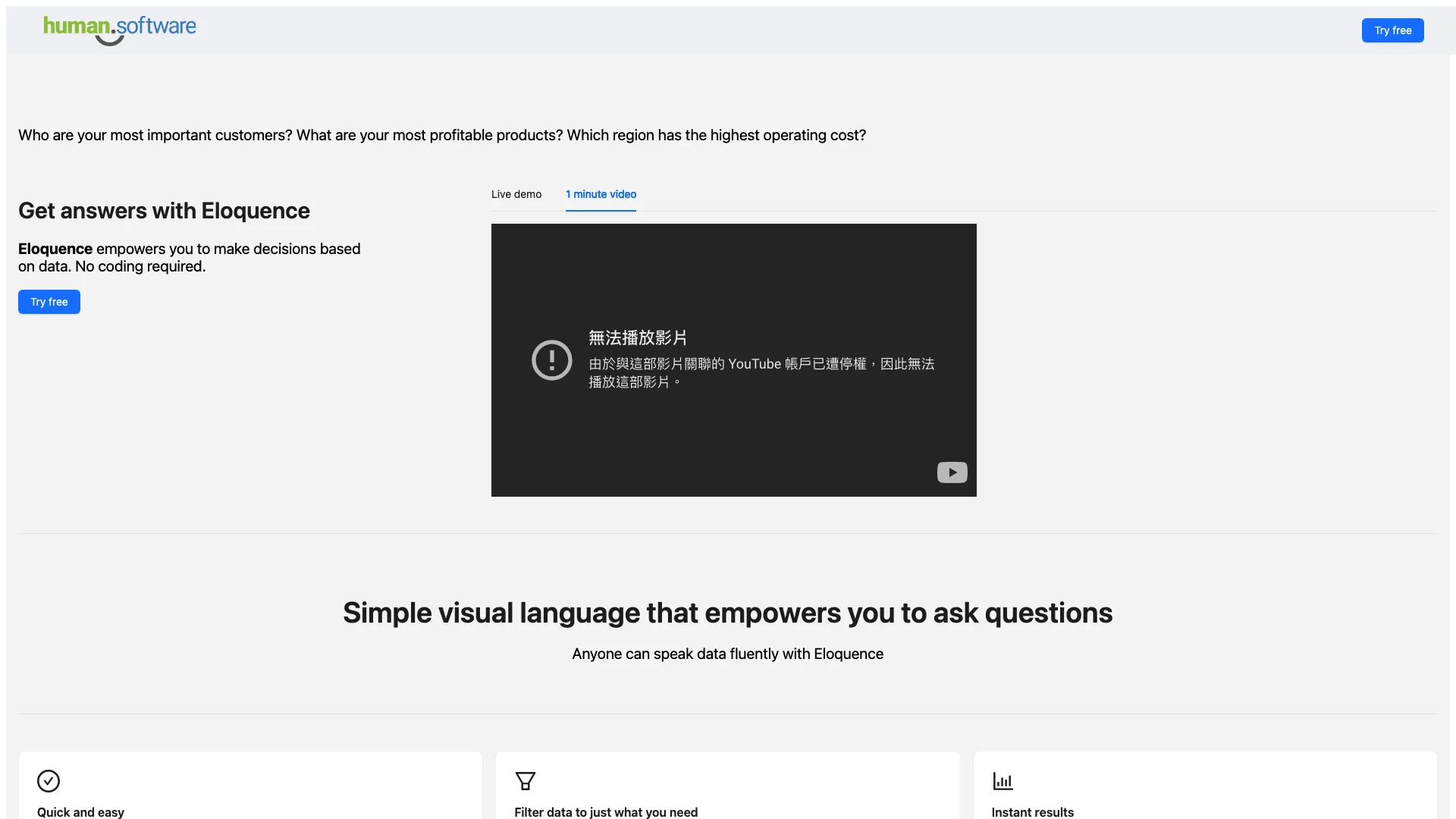Screen dimensions: 1456x819
Task: Click the "Who are your most important customers" text
Action: coord(442,135)
